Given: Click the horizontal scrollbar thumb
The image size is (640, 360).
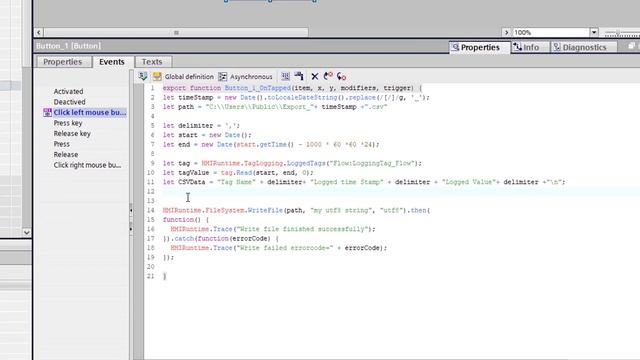Looking at the screenshot, I should click(x=176, y=32).
